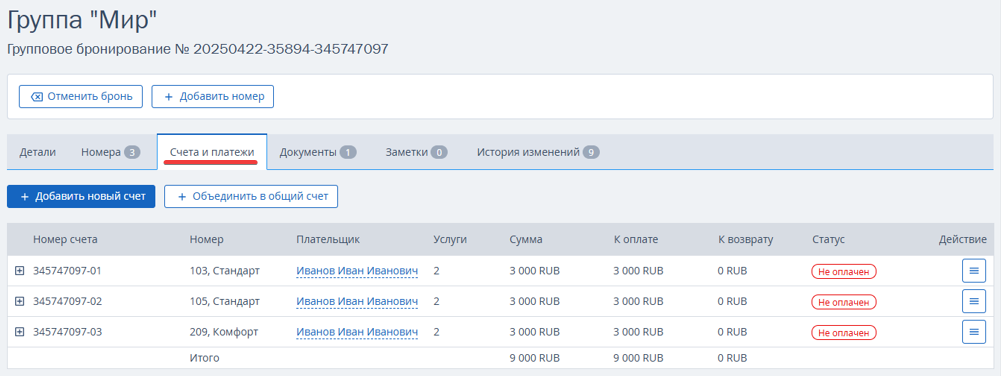Expand invoice row 345747097-01
1001x376 pixels.
(x=19, y=271)
